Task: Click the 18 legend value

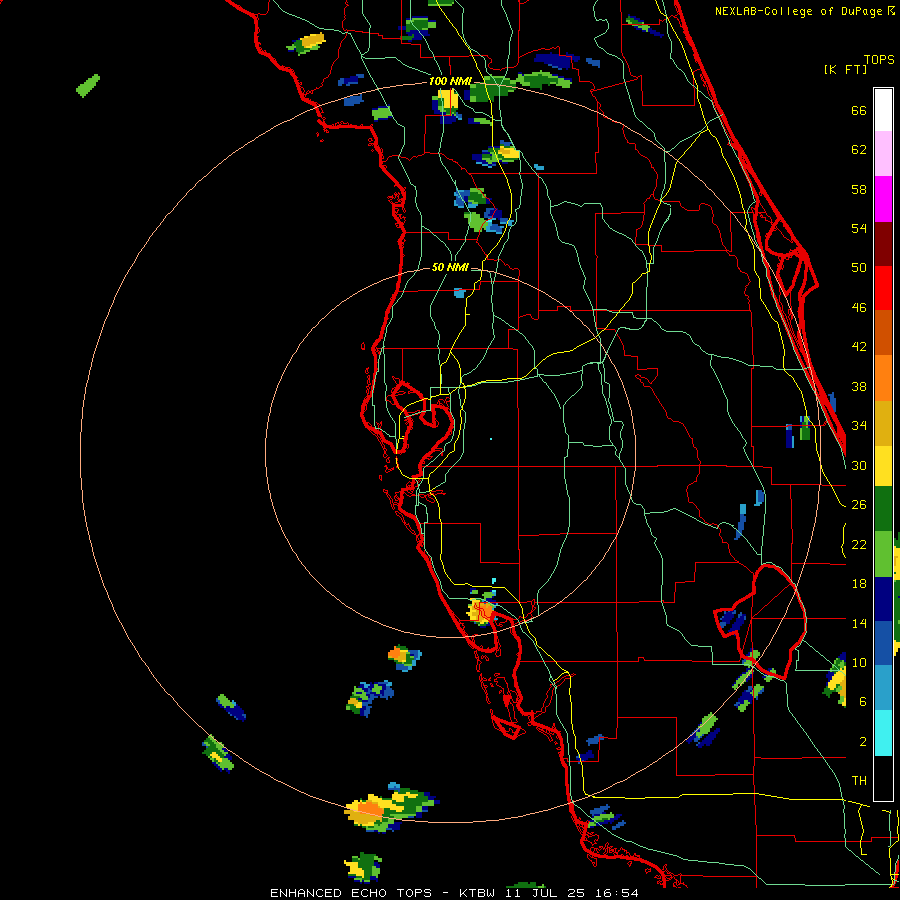Action: [x=859, y=584]
